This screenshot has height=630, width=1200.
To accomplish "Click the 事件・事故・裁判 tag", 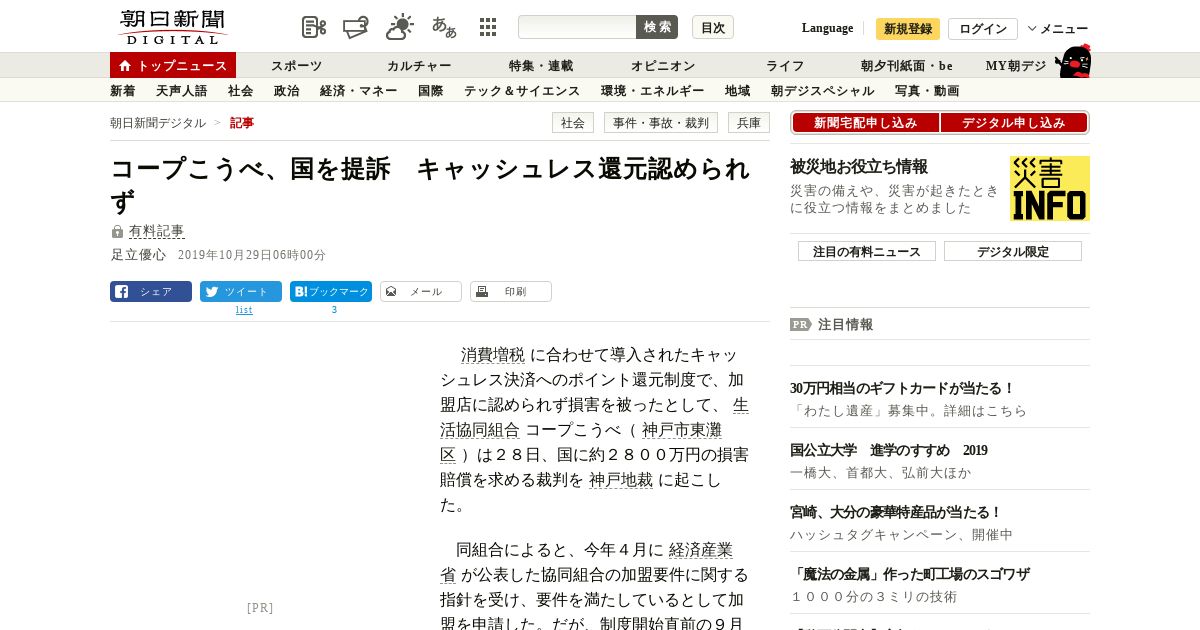I will (661, 122).
